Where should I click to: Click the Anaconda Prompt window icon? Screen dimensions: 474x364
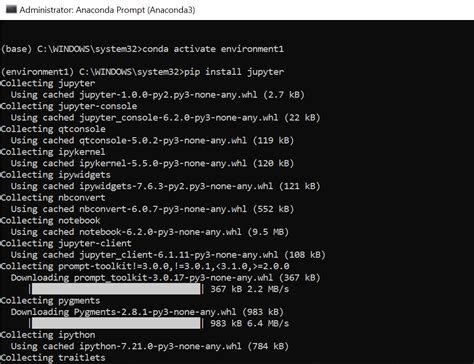11,9
